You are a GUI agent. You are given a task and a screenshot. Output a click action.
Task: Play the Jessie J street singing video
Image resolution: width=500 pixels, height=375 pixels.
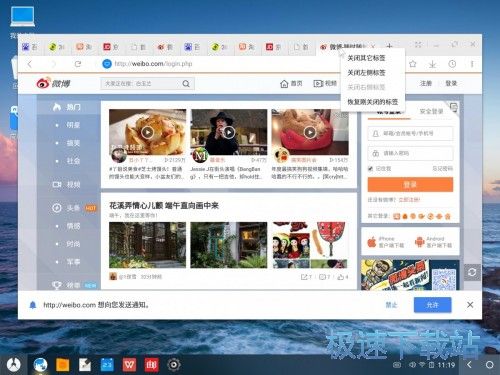click(x=229, y=132)
